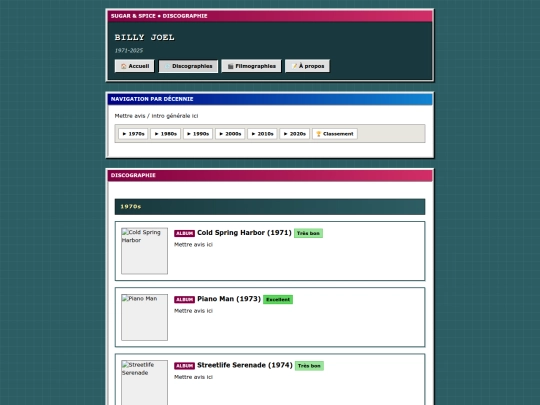Jump to the 1970s decade
This screenshot has width=540, height=405.
[x=133, y=134]
